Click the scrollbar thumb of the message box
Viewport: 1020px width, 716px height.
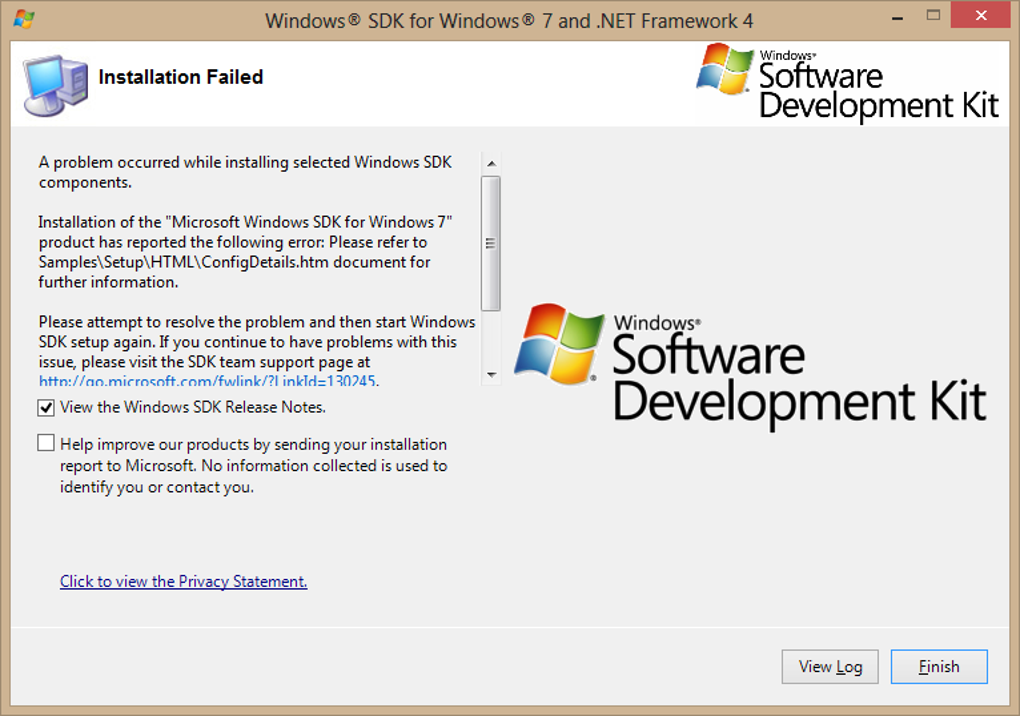(491, 243)
